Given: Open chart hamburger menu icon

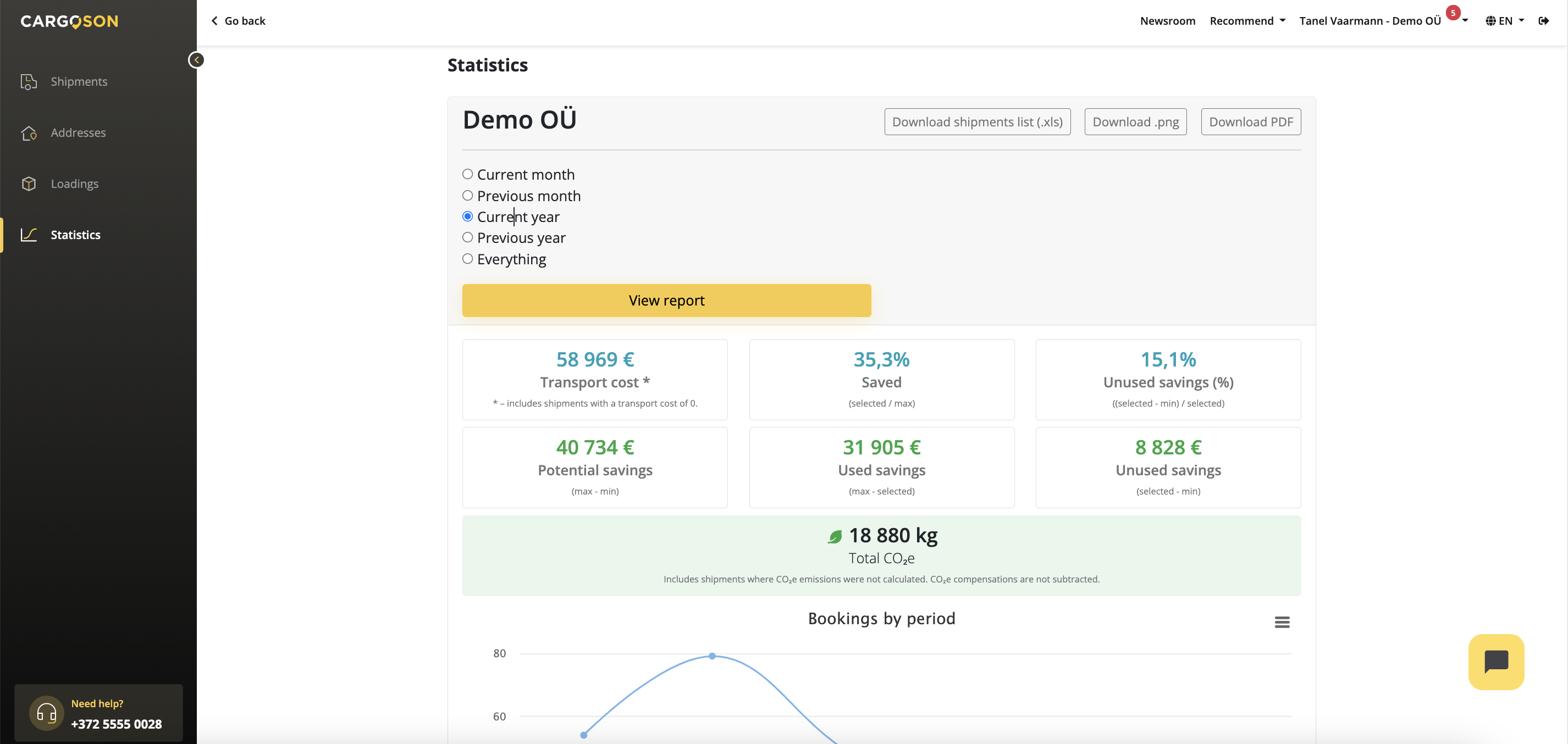Looking at the screenshot, I should (x=1282, y=621).
